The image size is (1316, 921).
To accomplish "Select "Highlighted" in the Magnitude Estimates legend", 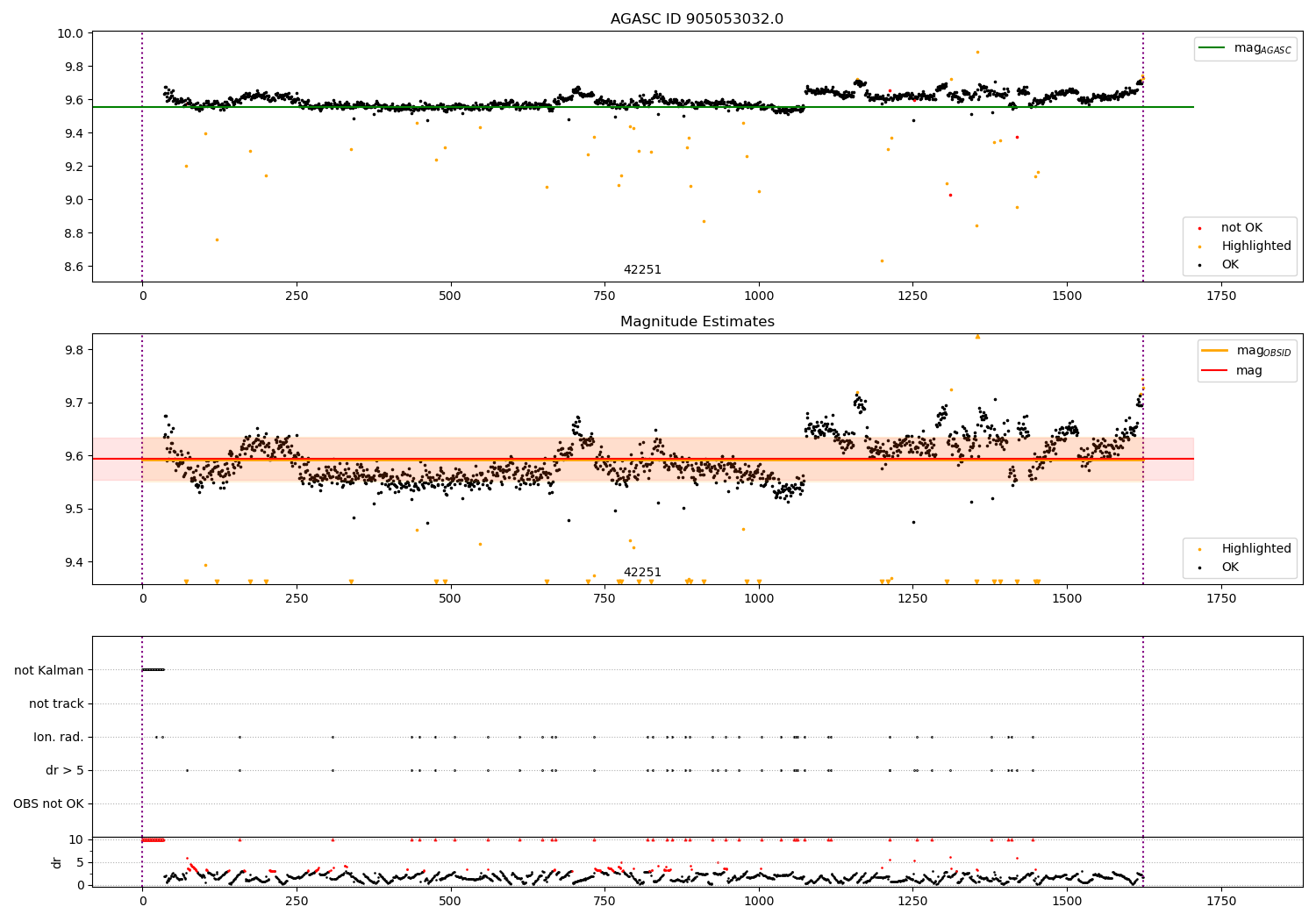I will click(x=1256, y=549).
